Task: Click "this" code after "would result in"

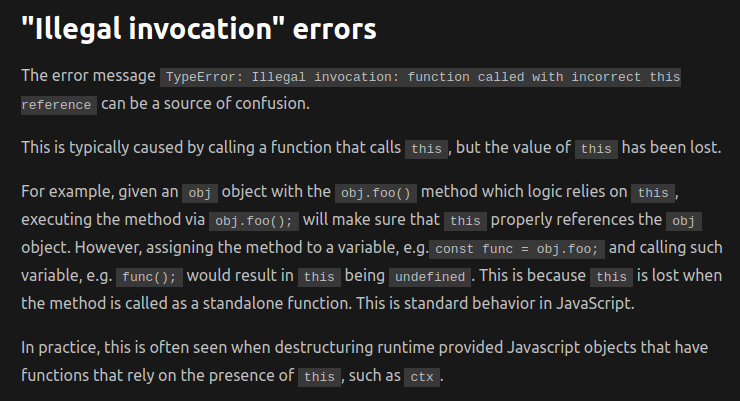Action: 319,277
